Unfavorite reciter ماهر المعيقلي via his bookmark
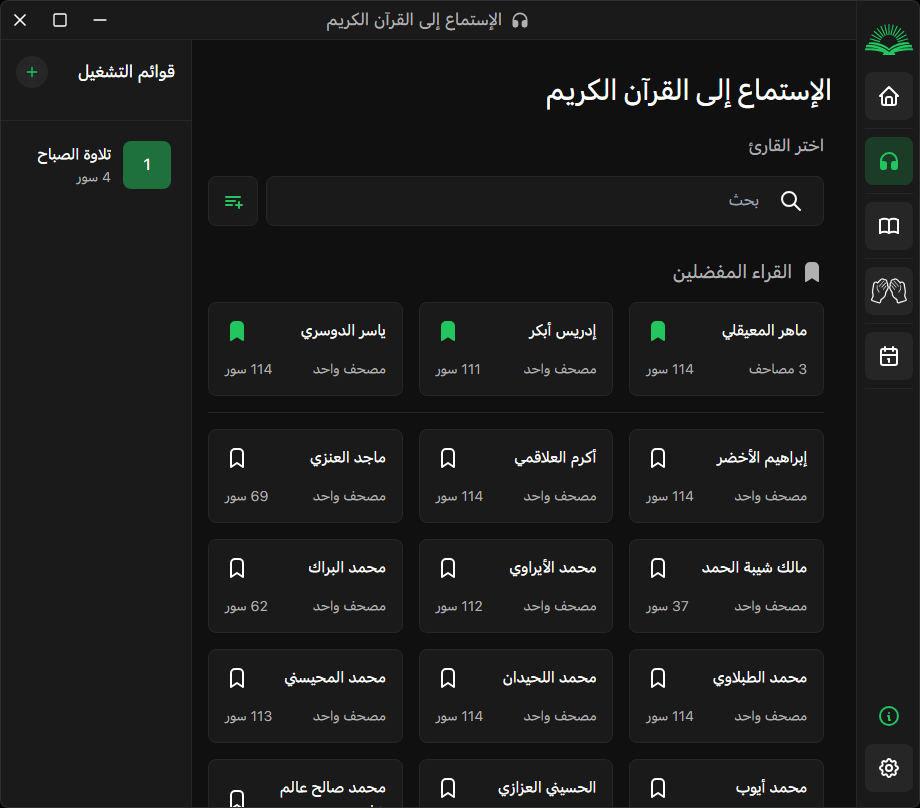This screenshot has height=808, width=920. click(x=658, y=329)
